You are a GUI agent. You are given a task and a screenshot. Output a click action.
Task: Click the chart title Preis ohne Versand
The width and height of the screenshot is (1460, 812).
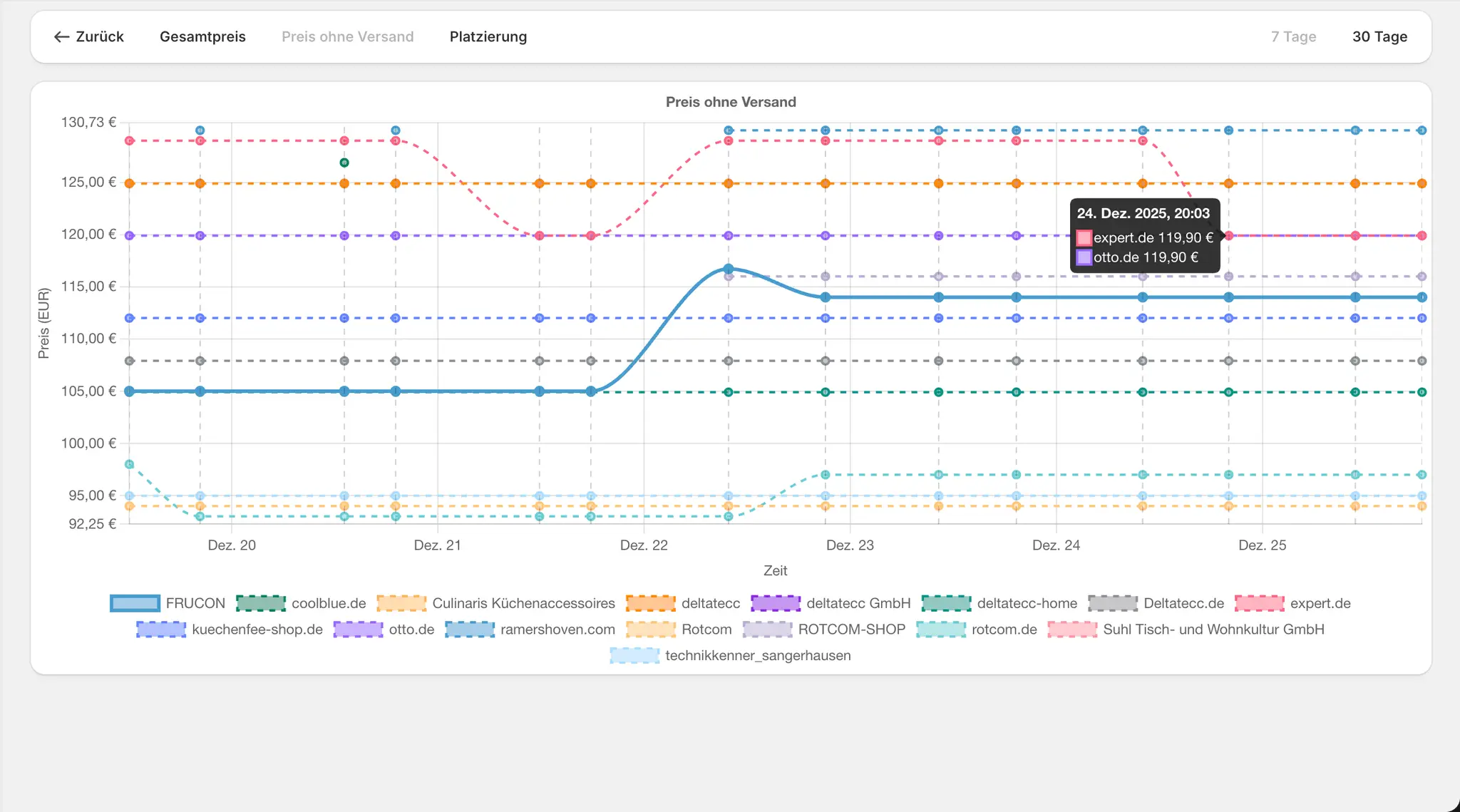[731, 102]
